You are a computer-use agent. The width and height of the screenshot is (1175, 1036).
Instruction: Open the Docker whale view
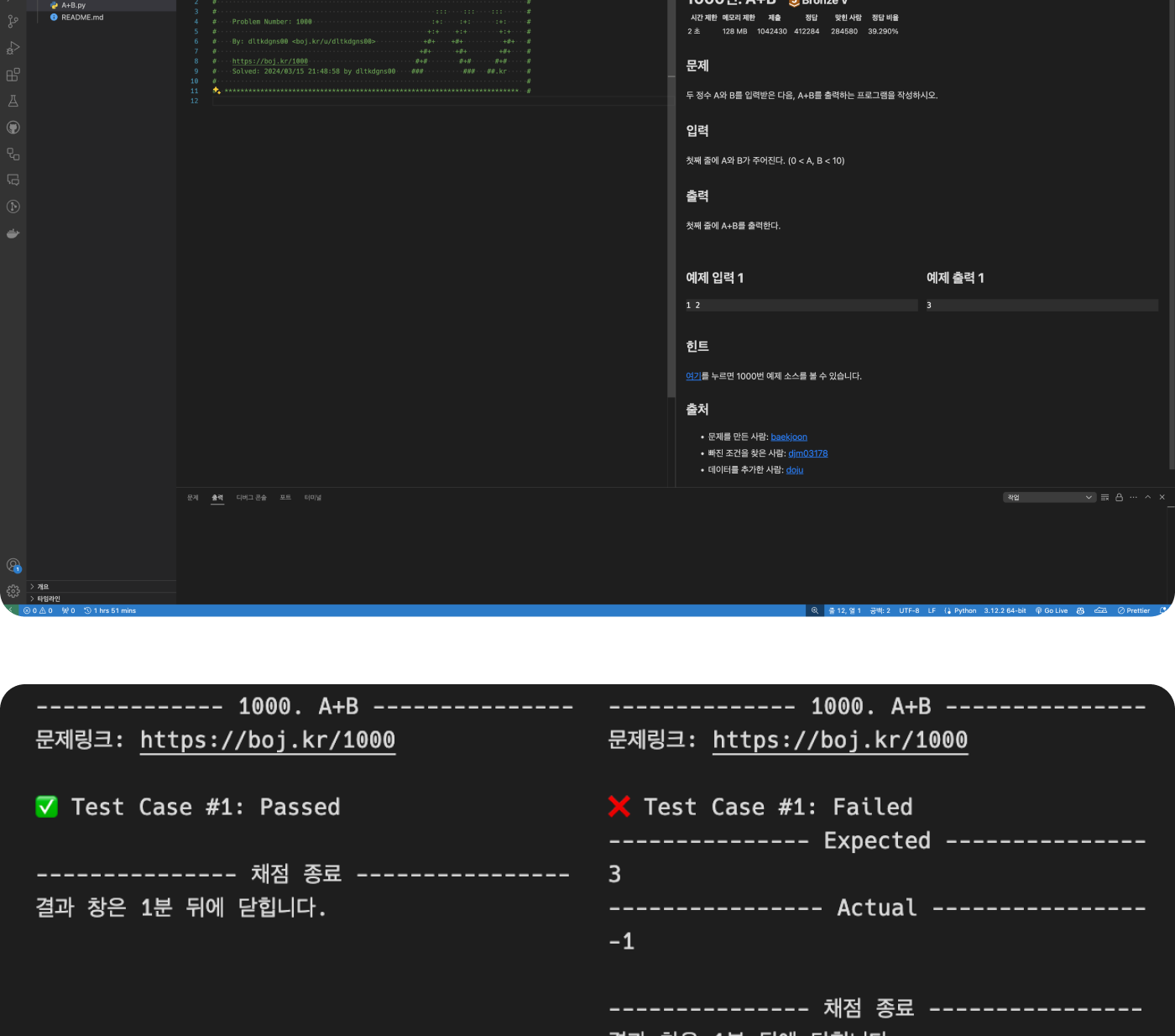13,233
